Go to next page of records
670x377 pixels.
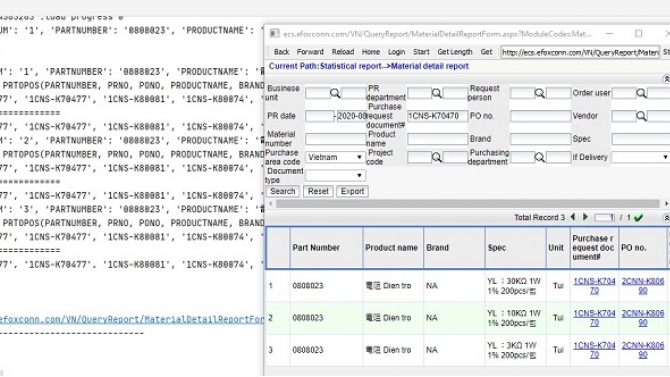(585, 217)
